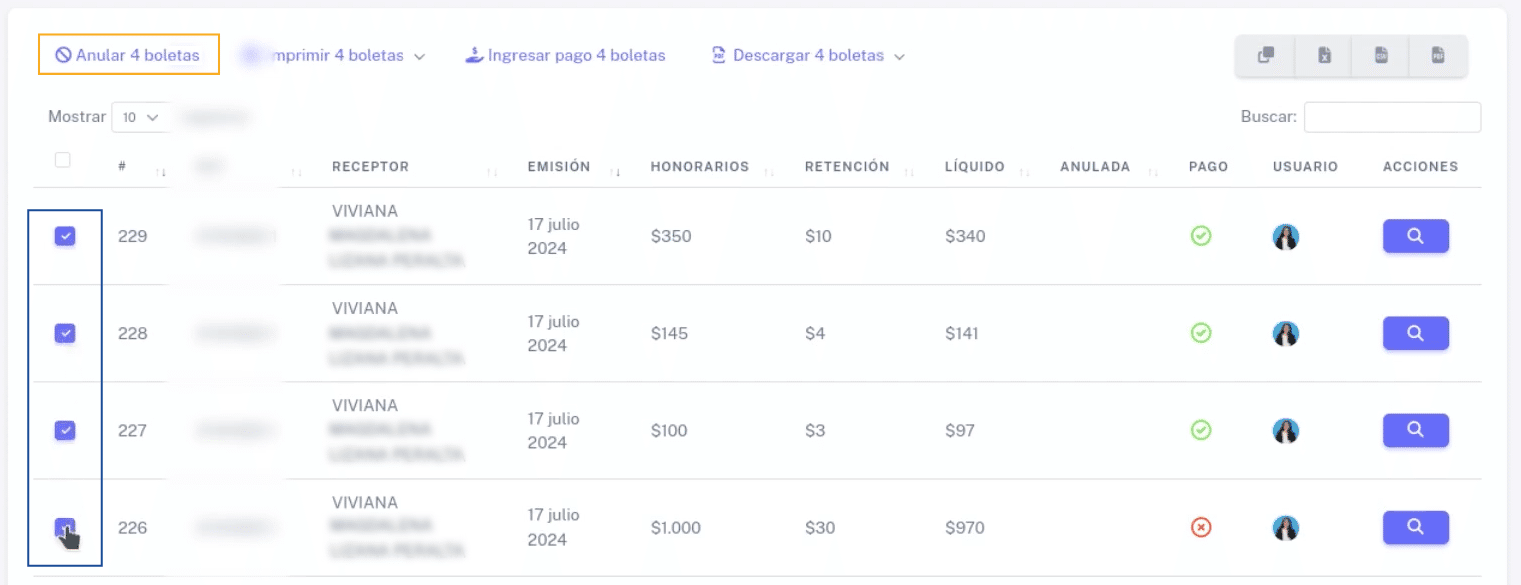Image resolution: width=1521 pixels, height=585 pixels.
Task: Export the table as PDF
Action: click(1437, 56)
